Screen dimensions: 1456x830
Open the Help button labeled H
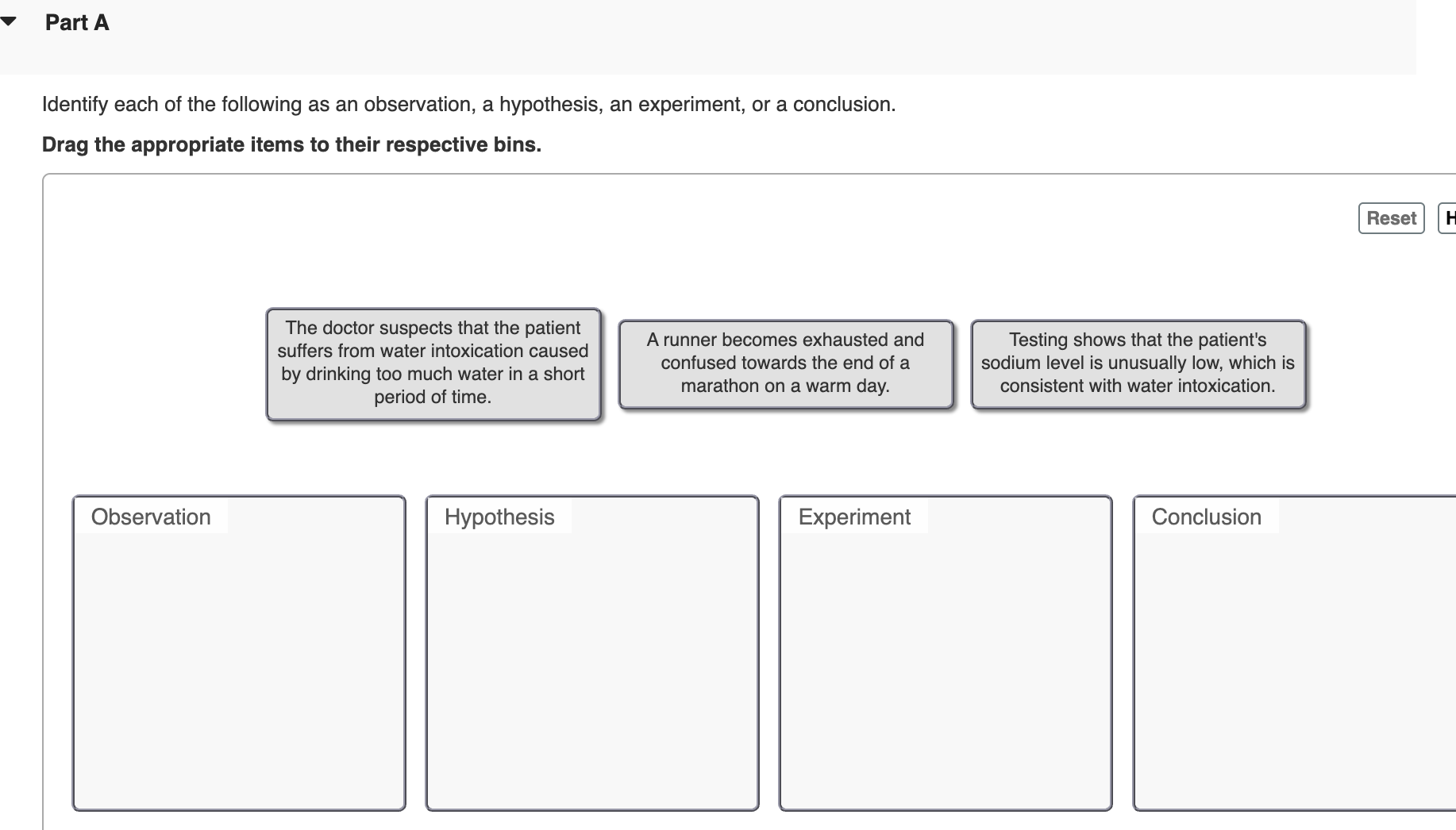[1450, 218]
